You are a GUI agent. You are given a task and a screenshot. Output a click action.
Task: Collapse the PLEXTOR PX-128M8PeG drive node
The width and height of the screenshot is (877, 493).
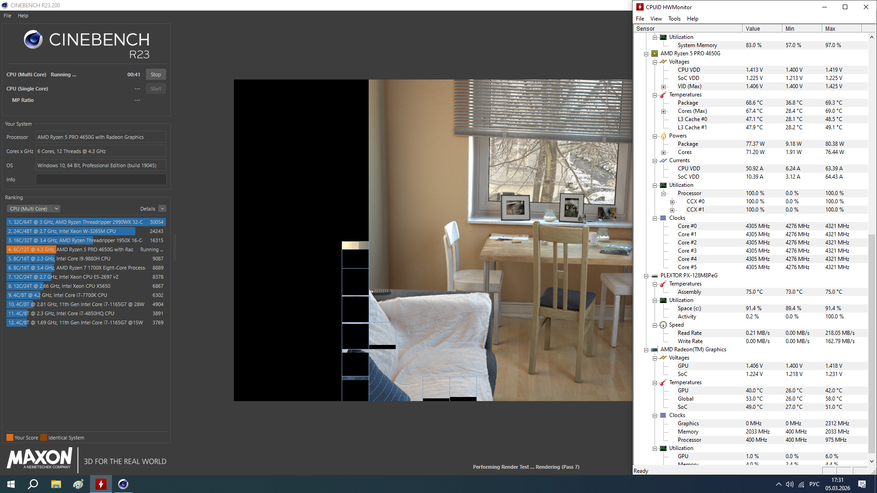pos(646,276)
